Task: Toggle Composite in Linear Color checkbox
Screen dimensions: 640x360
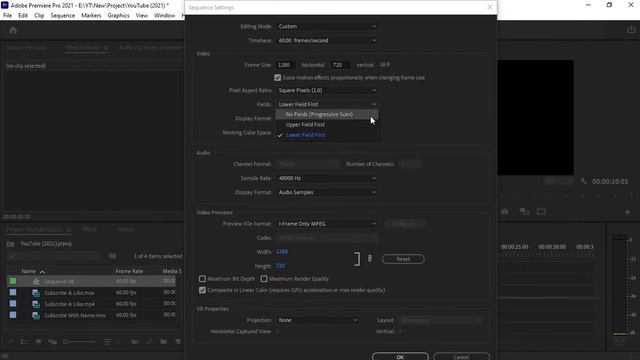Action: coord(202,290)
